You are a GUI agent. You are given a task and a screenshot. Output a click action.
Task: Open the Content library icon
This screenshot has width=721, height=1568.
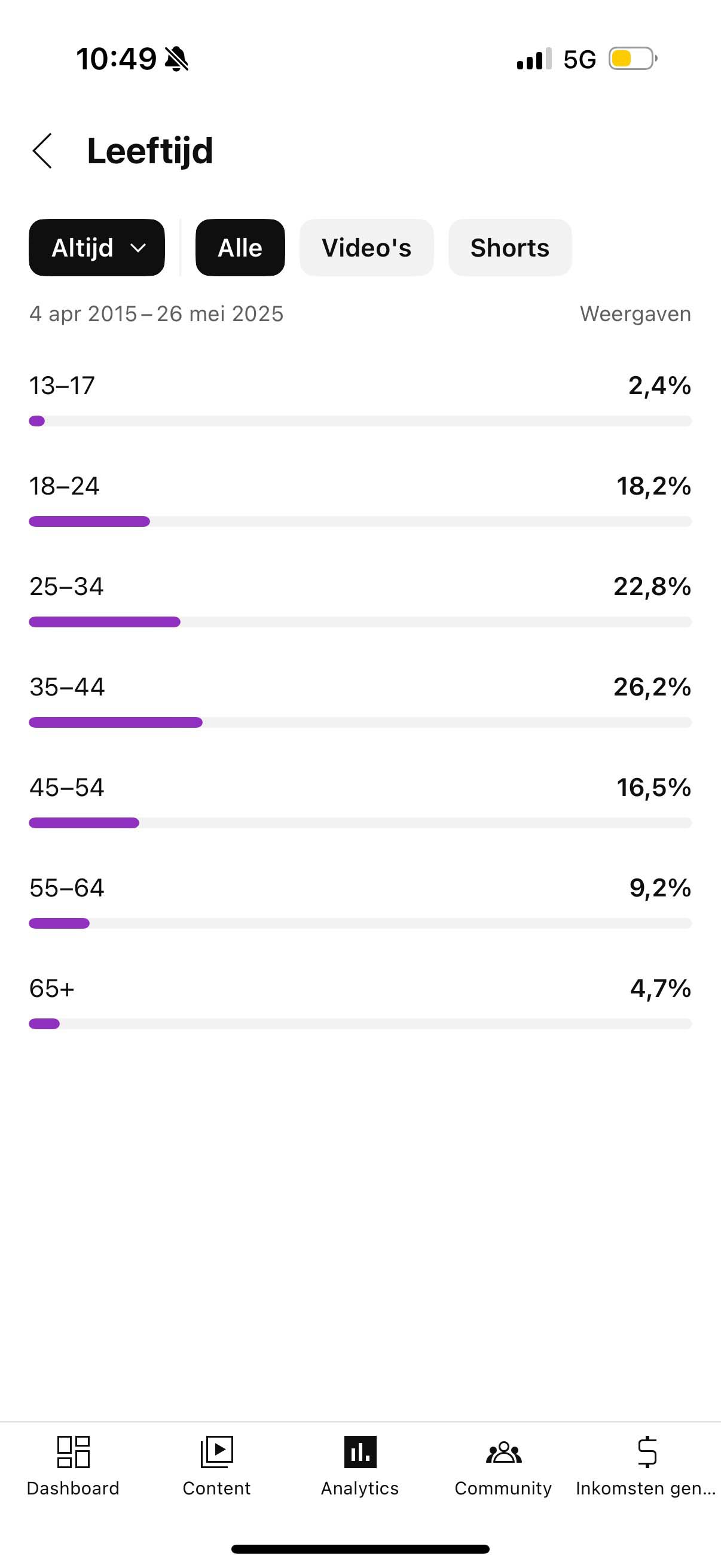pyautogui.click(x=216, y=1452)
